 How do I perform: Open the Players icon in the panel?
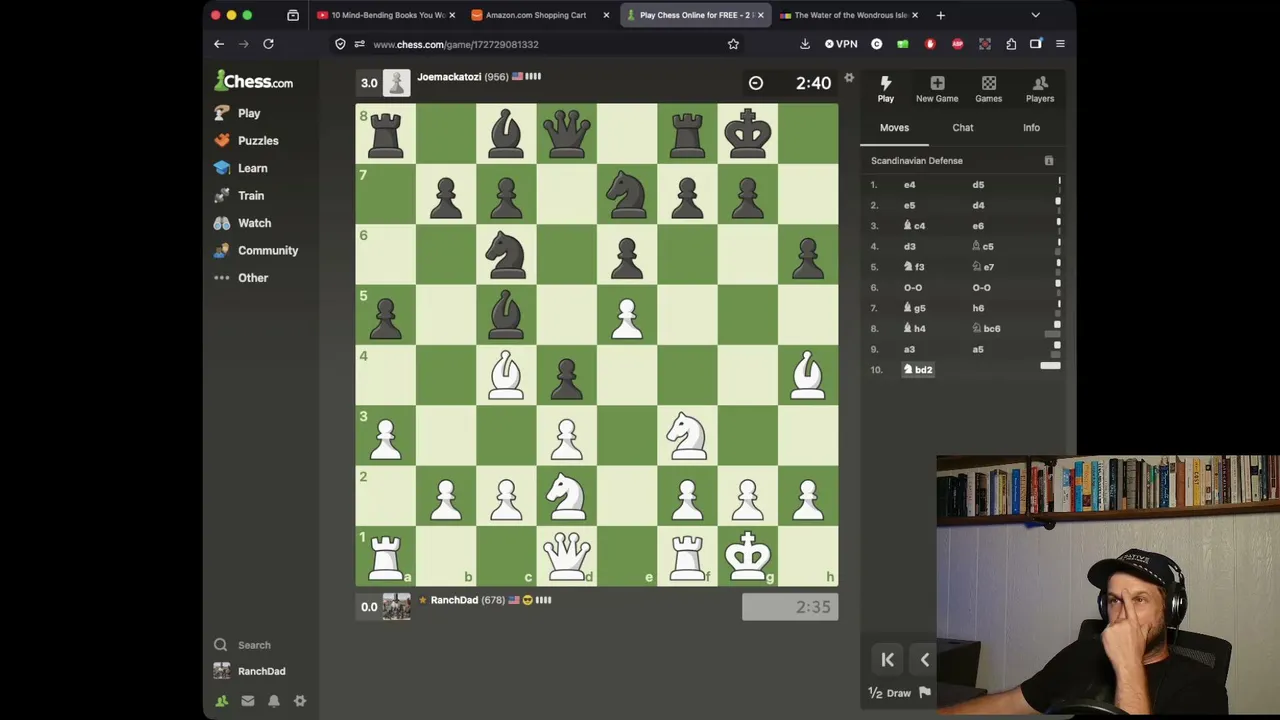[x=1040, y=89]
